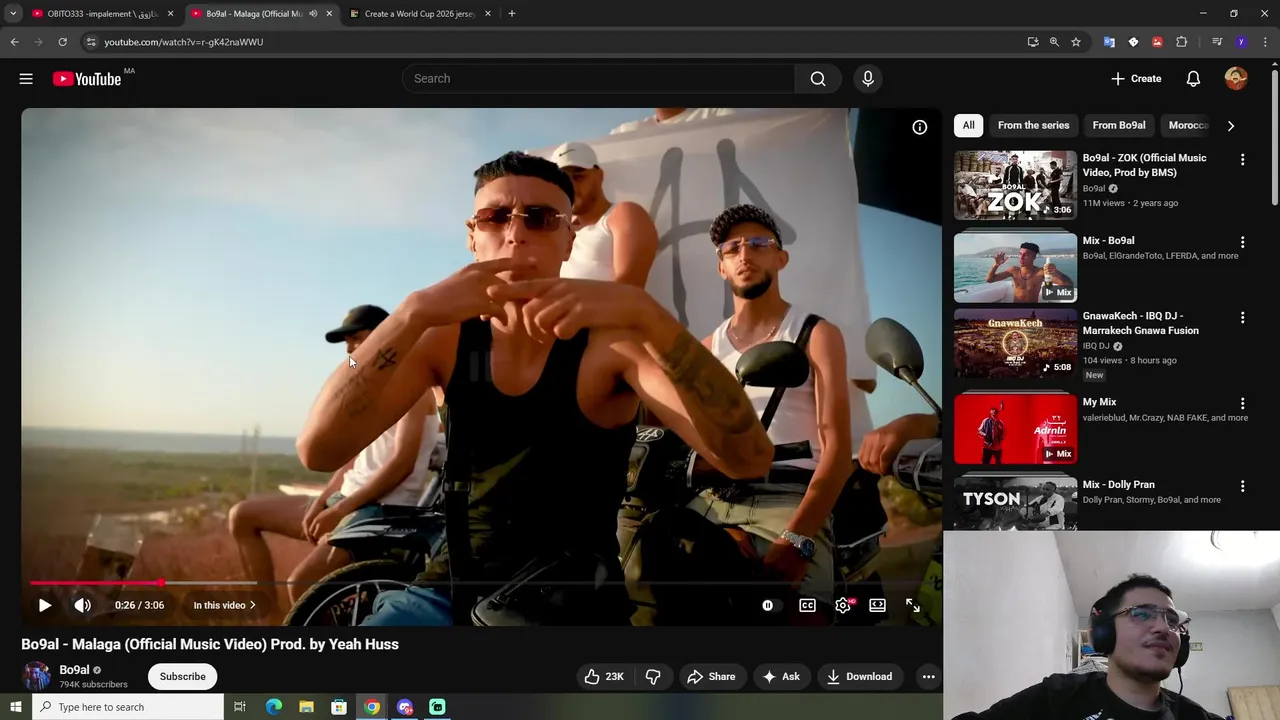This screenshot has width=1280, height=720.
Task: Open the browser zoom indicator
Action: [x=1054, y=42]
